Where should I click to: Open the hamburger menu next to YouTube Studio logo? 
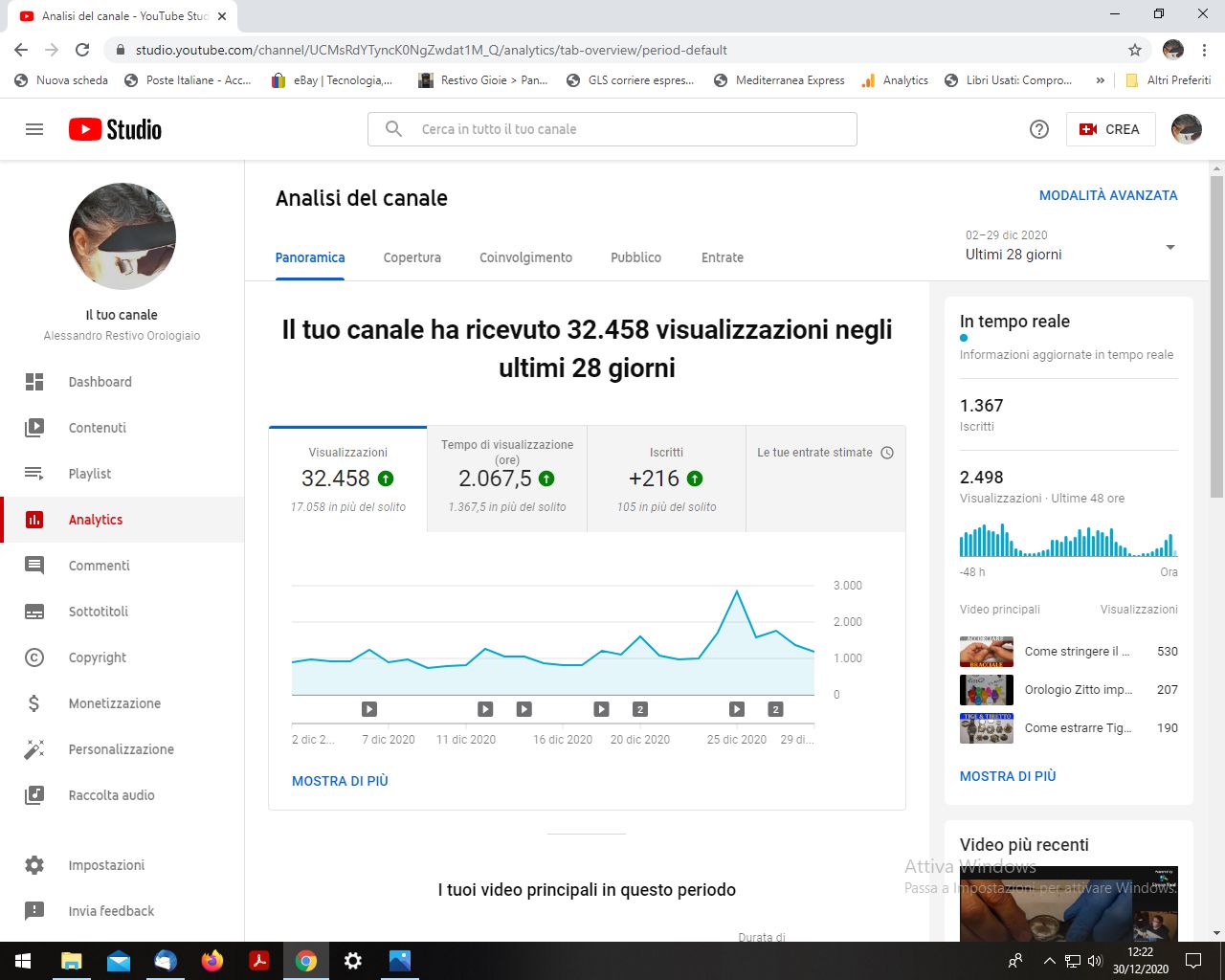pos(34,129)
